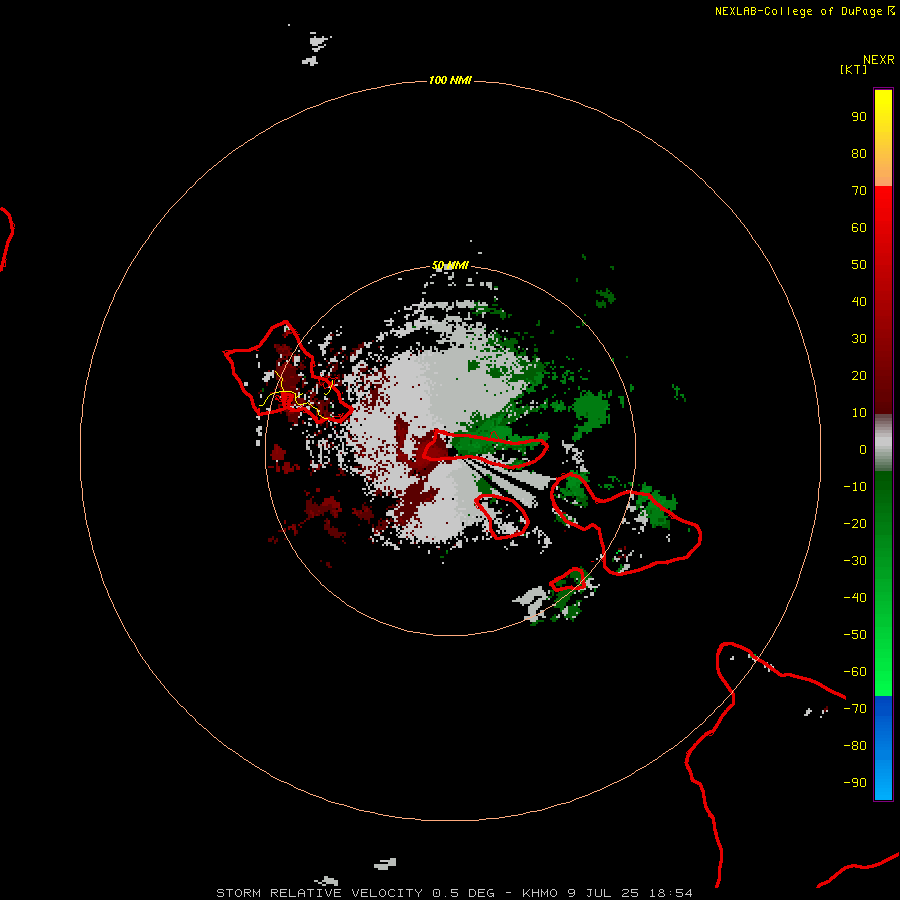Click the "NEXLAB-College of DuPage" credit text
This screenshot has width=900, height=900.
(x=798, y=11)
